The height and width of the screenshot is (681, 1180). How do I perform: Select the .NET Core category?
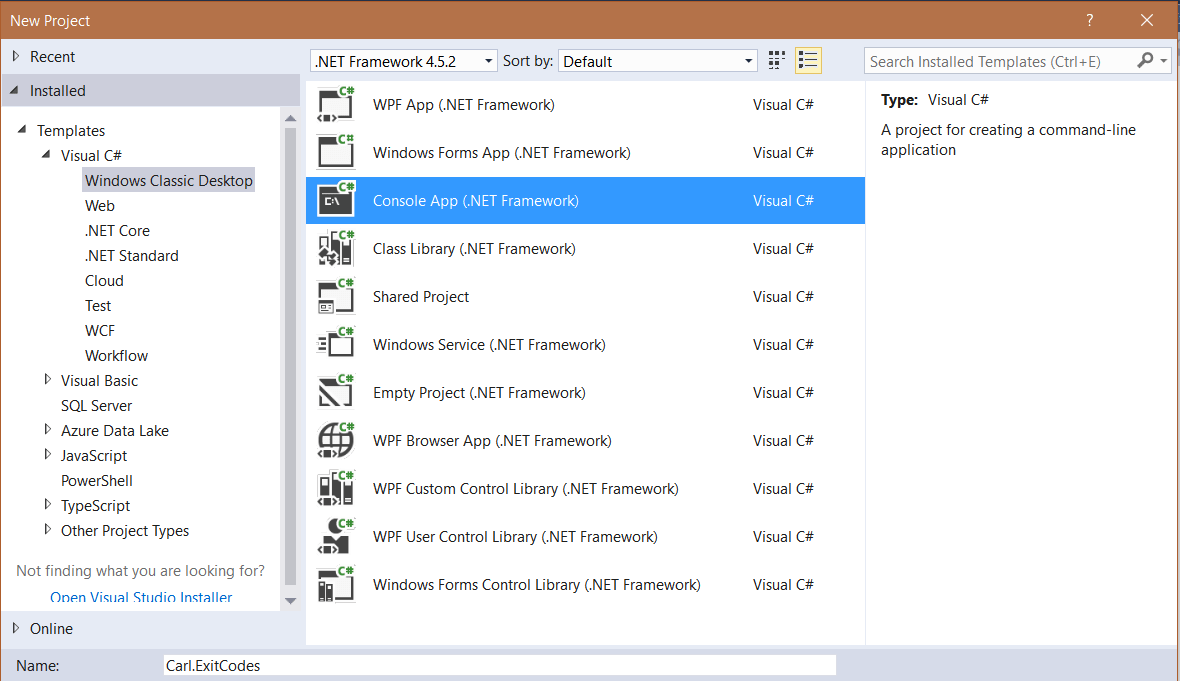coord(117,230)
